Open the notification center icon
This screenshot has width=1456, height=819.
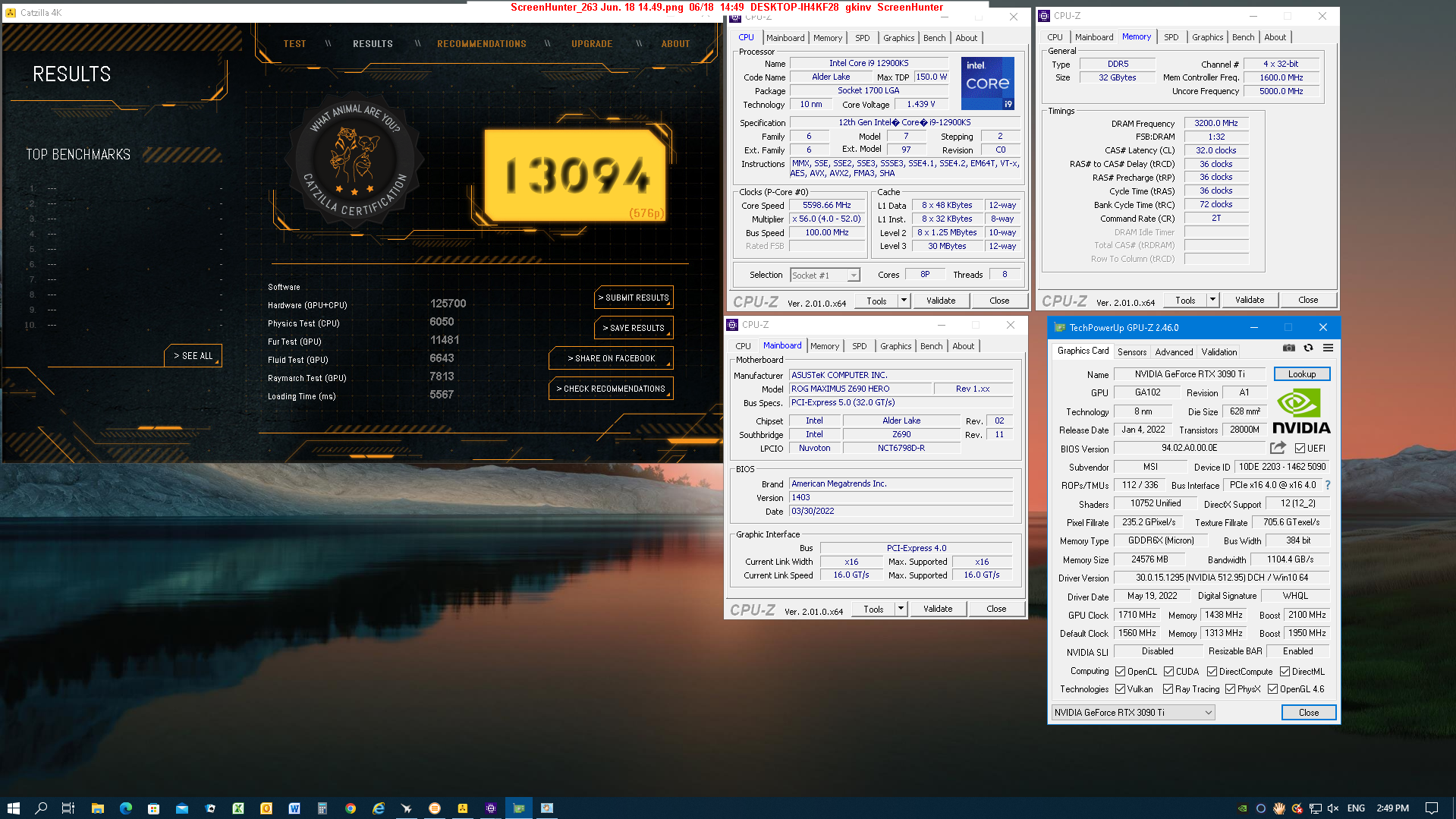click(1432, 808)
